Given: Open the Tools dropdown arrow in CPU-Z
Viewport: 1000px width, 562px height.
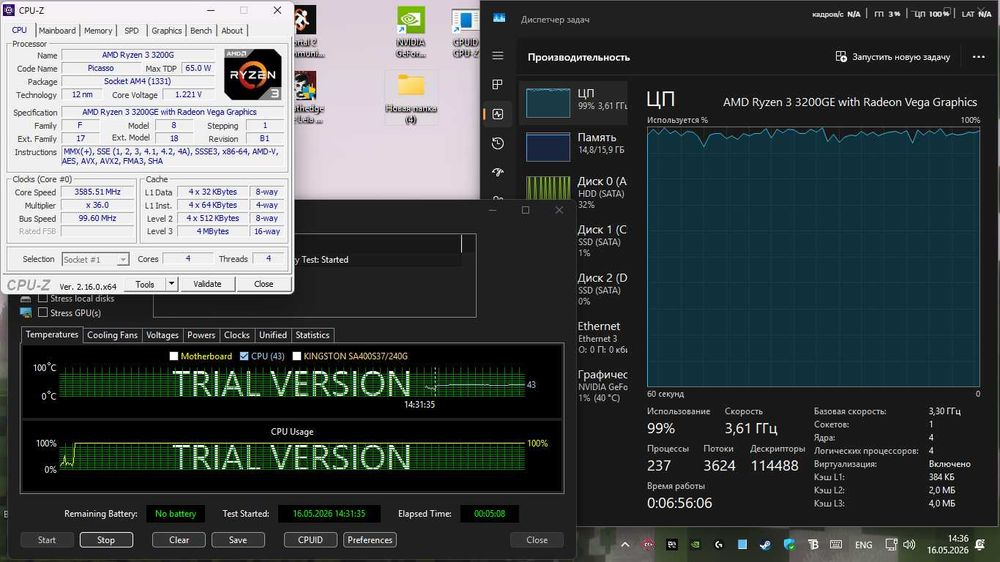Looking at the screenshot, I should 171,284.
